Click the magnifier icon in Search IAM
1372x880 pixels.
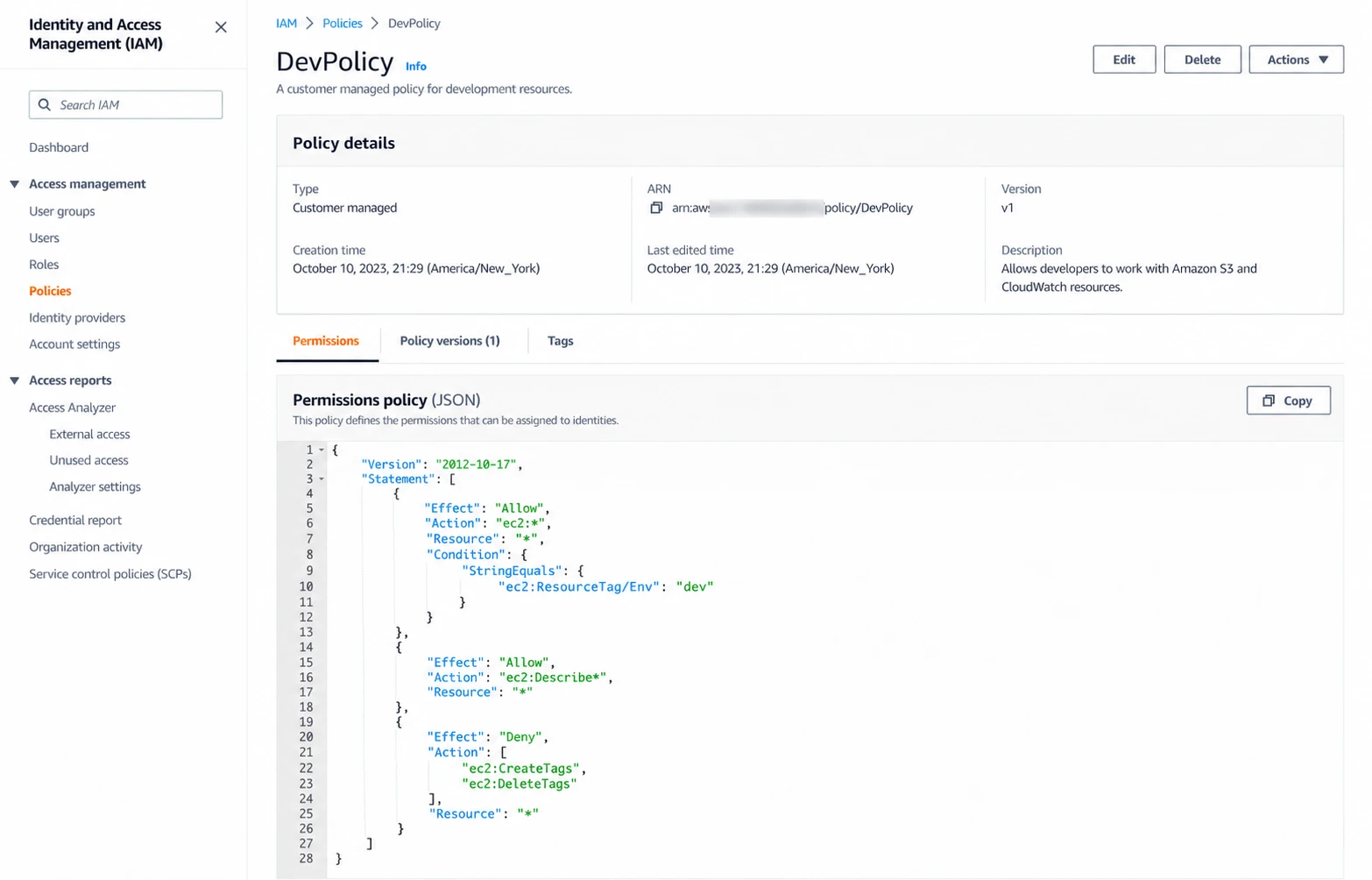pos(45,104)
